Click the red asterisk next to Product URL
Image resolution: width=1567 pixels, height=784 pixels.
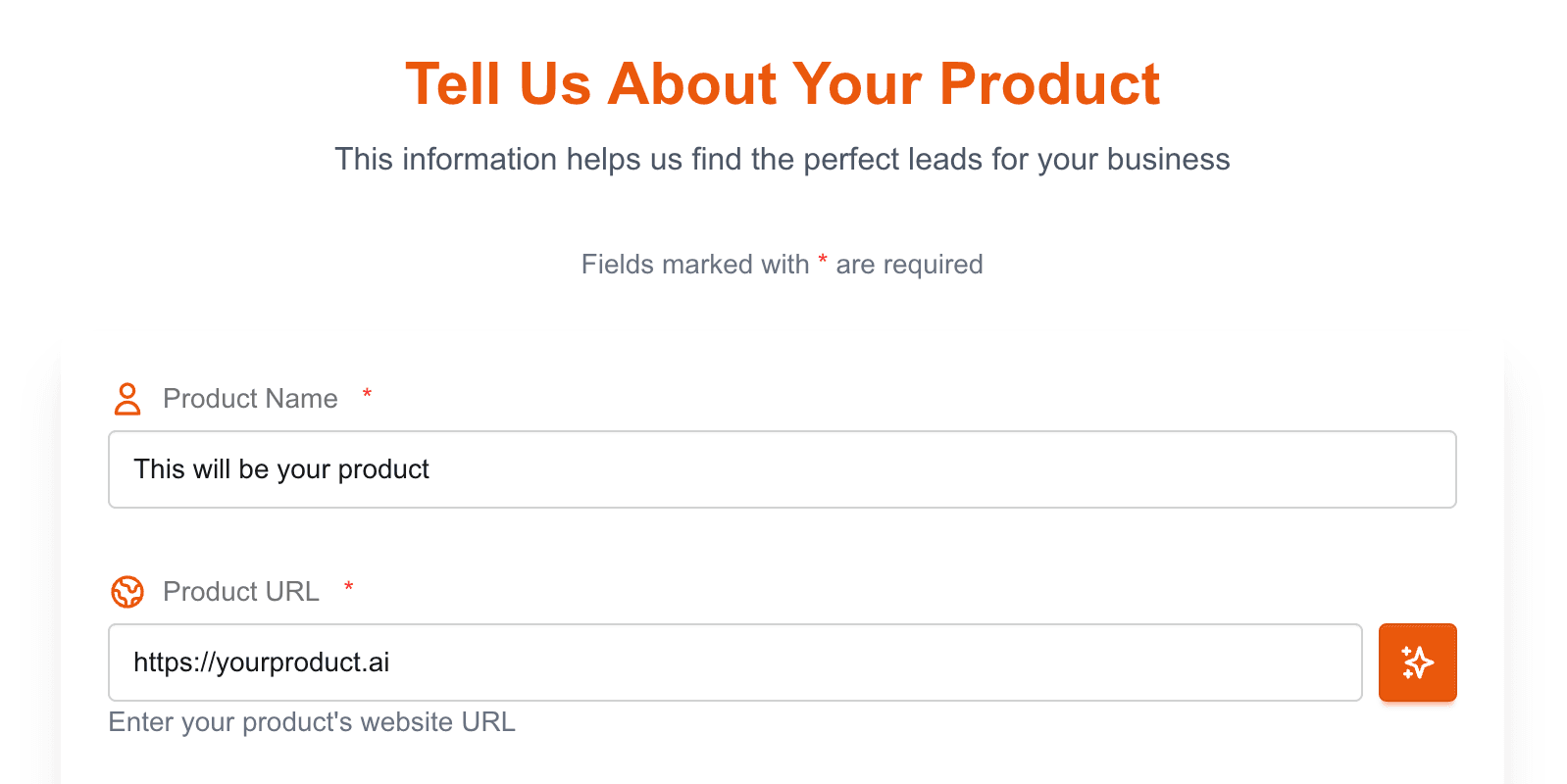(348, 588)
